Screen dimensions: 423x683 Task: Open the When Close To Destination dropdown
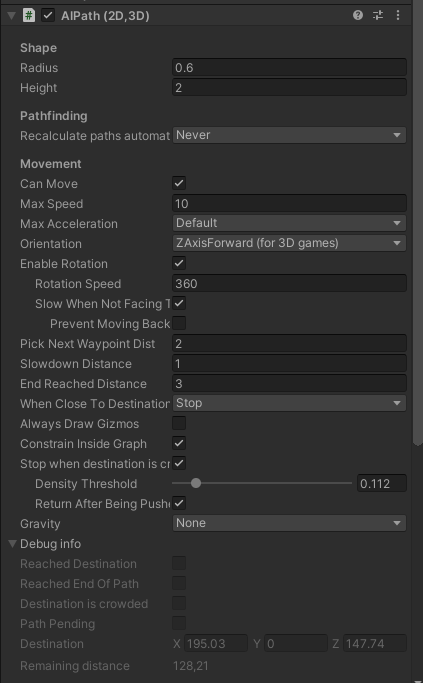tap(289, 403)
